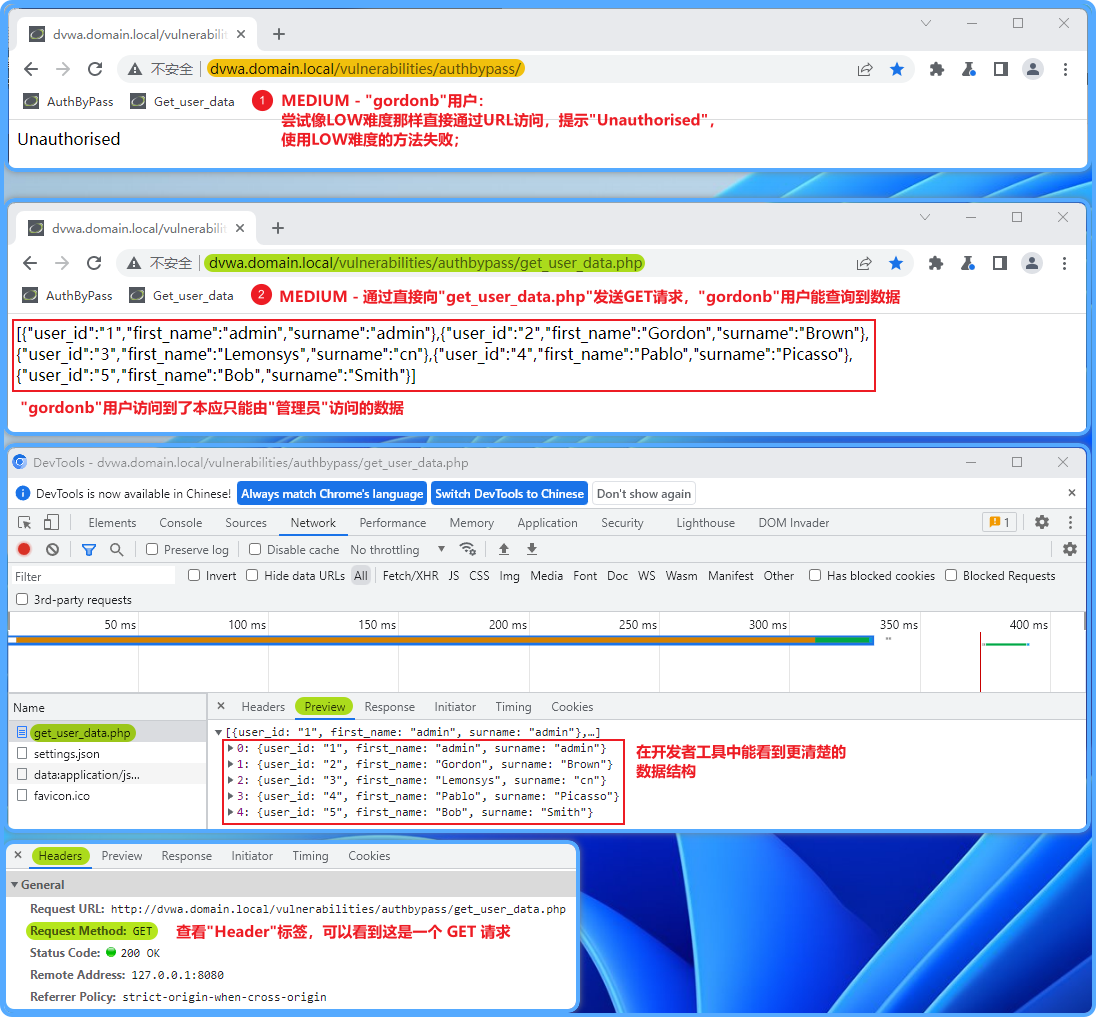Open AuthByPass bookmark in top window
The width and height of the screenshot is (1096, 1017).
click(x=68, y=101)
